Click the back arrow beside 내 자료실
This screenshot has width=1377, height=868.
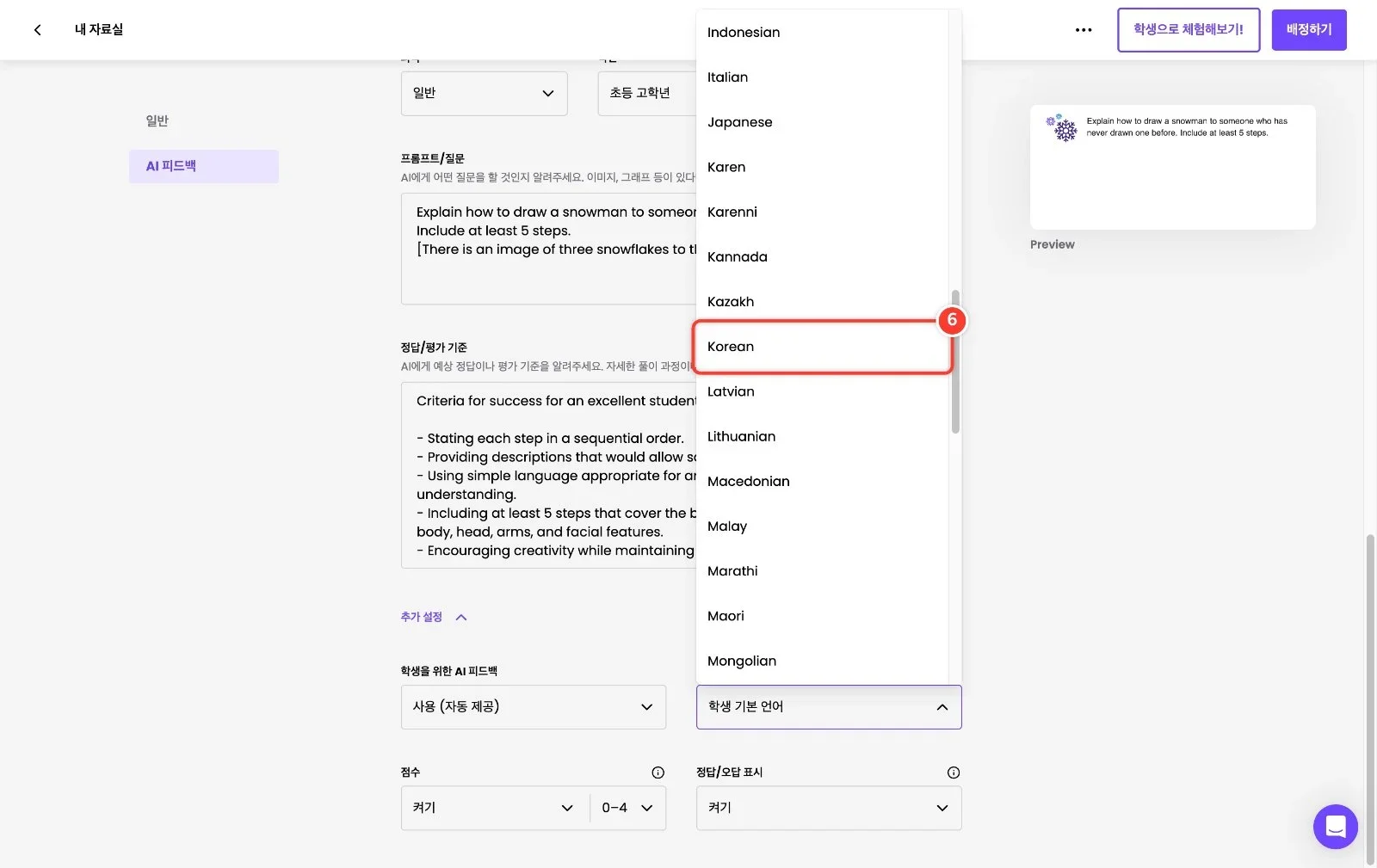pos(37,30)
